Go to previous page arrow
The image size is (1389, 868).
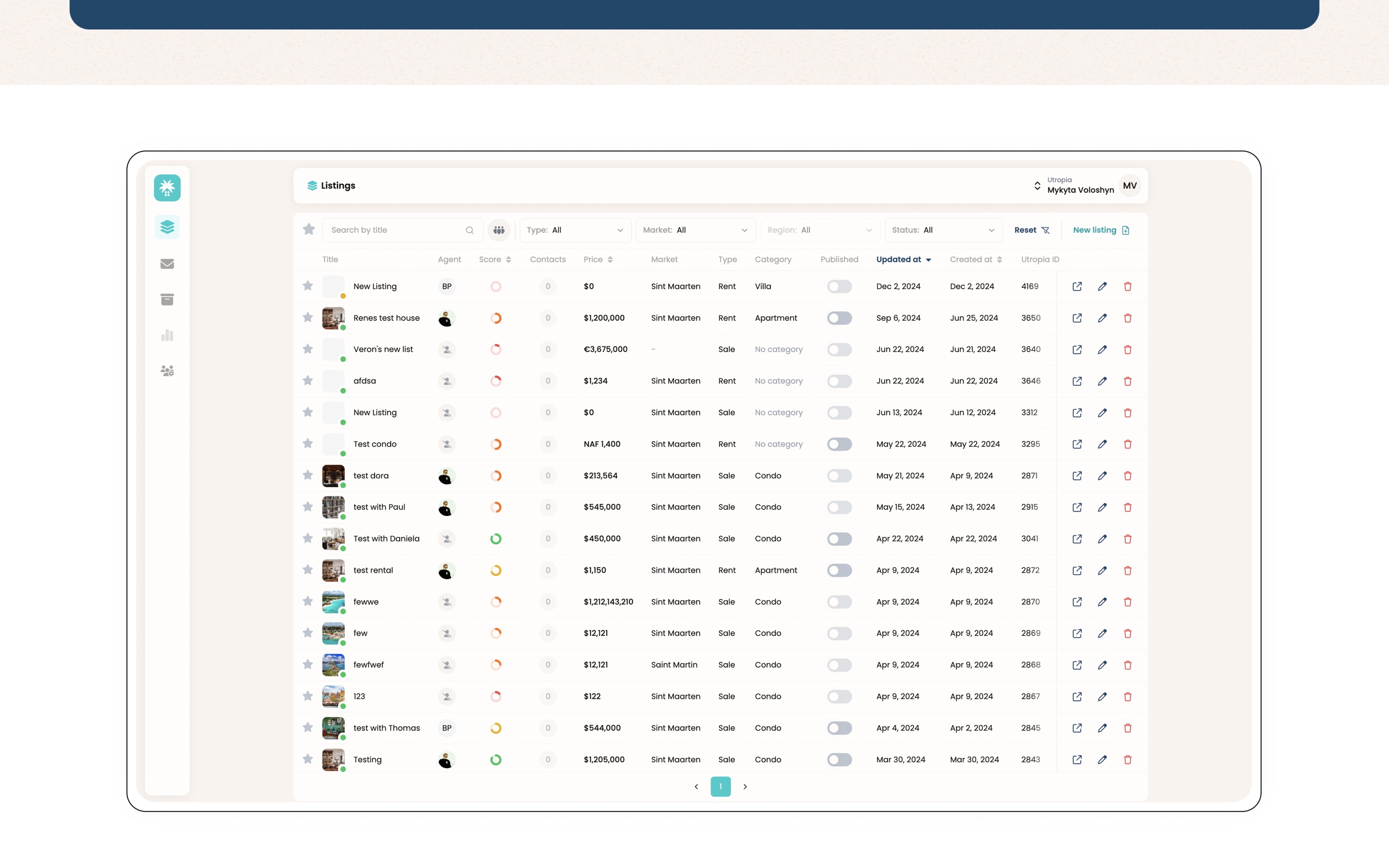click(x=696, y=787)
